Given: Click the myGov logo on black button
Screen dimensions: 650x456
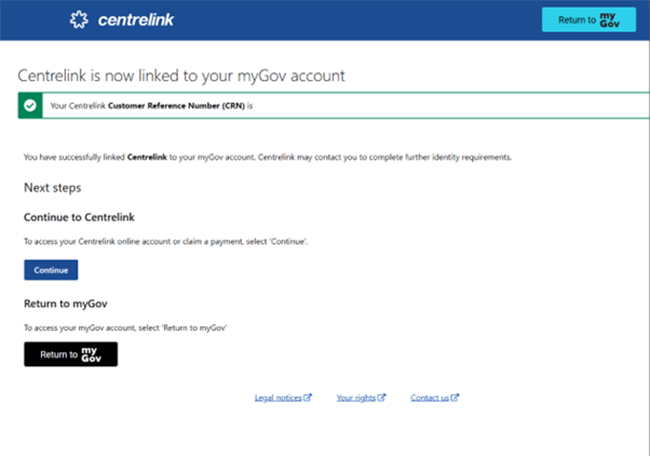Looking at the screenshot, I should (x=92, y=354).
